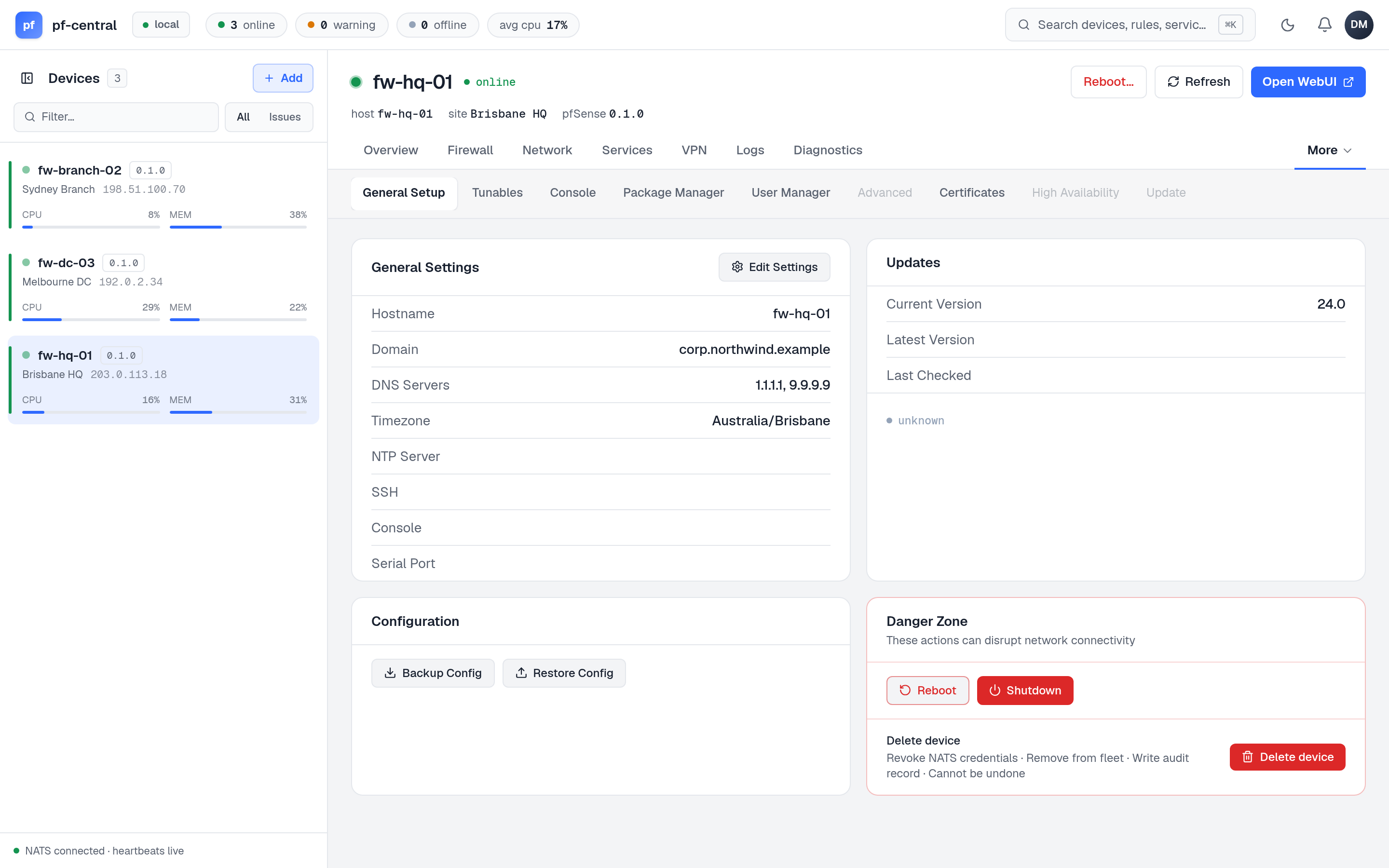Expand the More tab dropdown

pos(1329,150)
